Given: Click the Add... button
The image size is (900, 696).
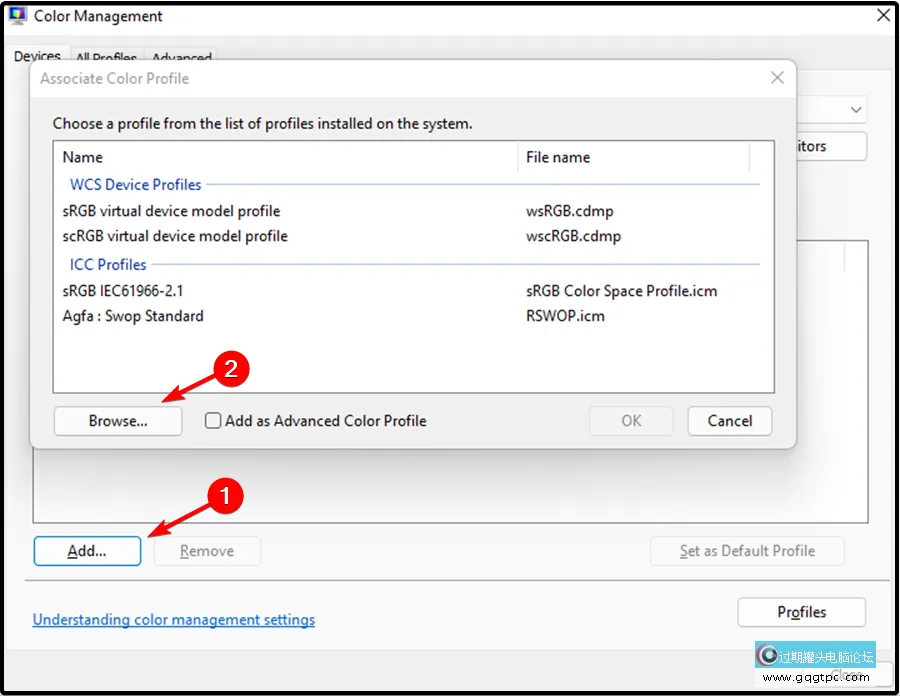Looking at the screenshot, I should pos(87,551).
